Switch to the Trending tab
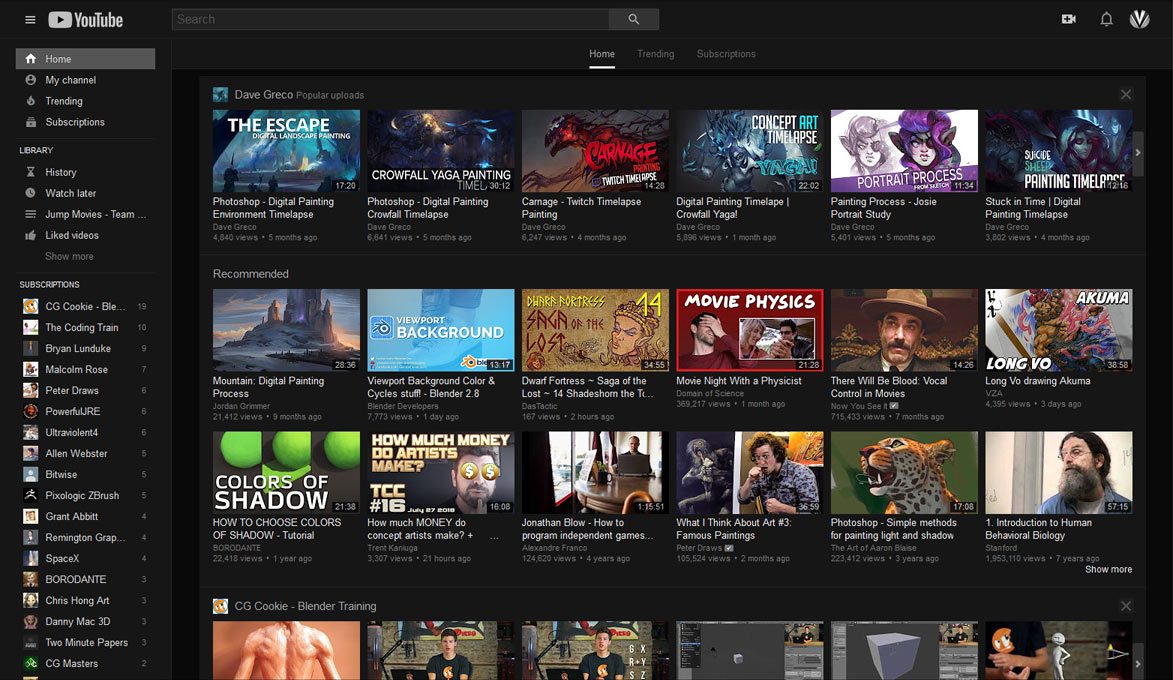The height and width of the screenshot is (680, 1173). click(x=655, y=54)
